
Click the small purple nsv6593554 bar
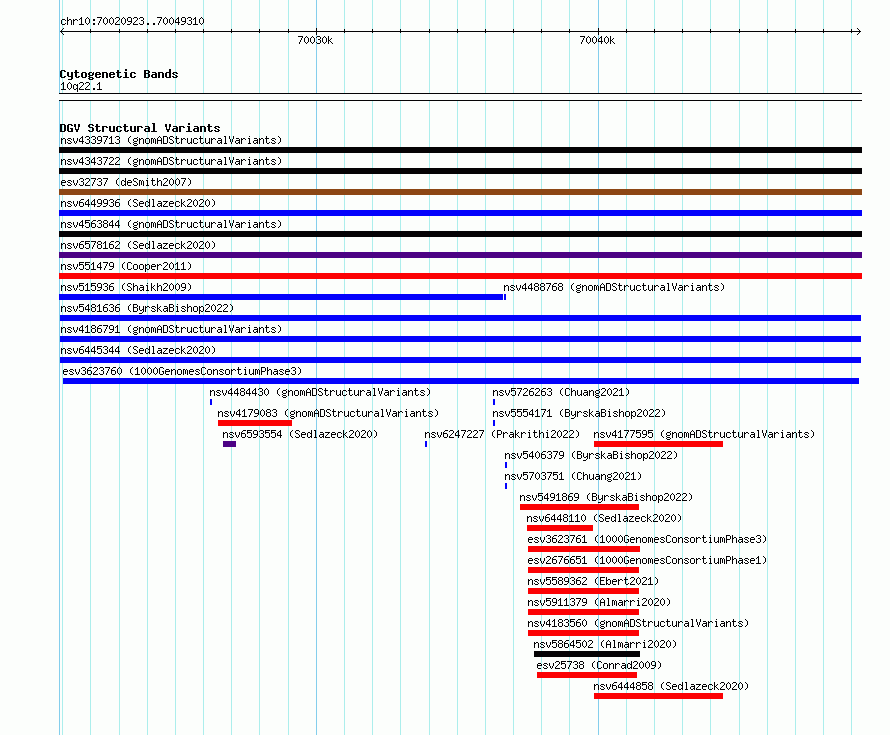(x=229, y=444)
